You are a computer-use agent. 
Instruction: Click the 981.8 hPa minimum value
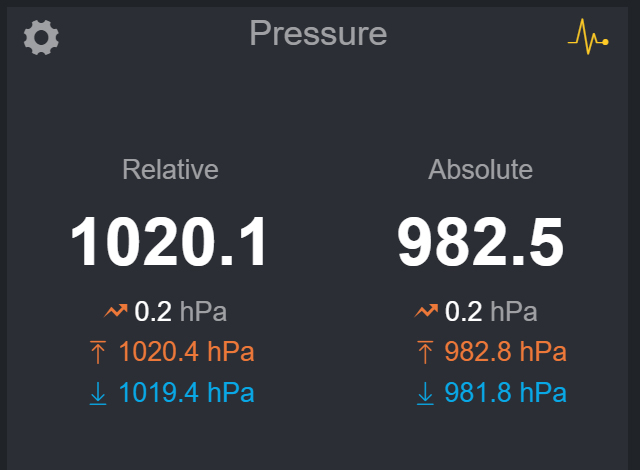point(505,393)
